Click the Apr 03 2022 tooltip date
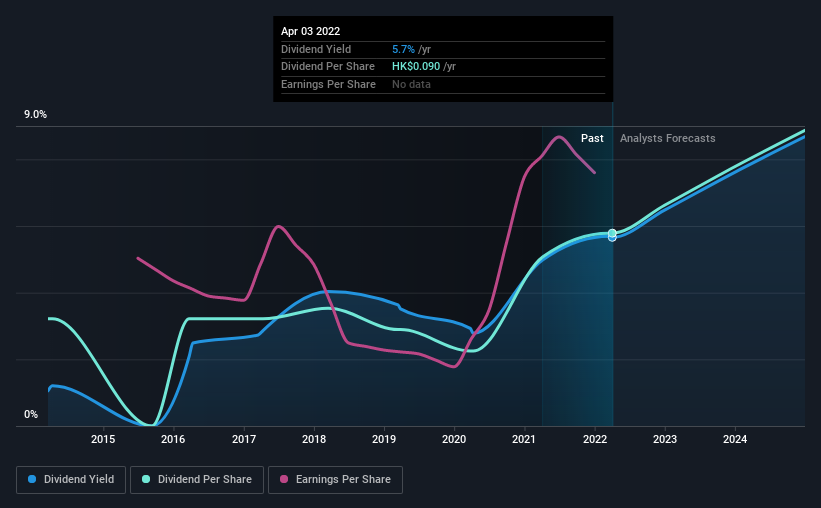821x508 pixels. click(x=310, y=31)
